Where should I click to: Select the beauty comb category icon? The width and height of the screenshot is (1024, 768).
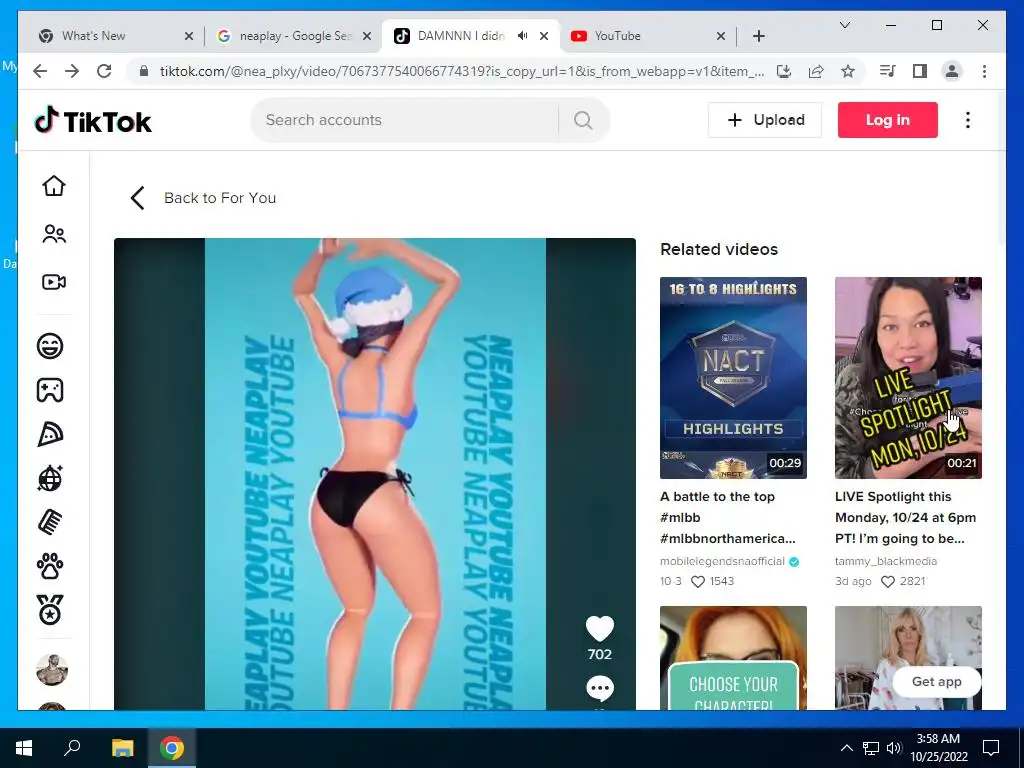pos(50,522)
